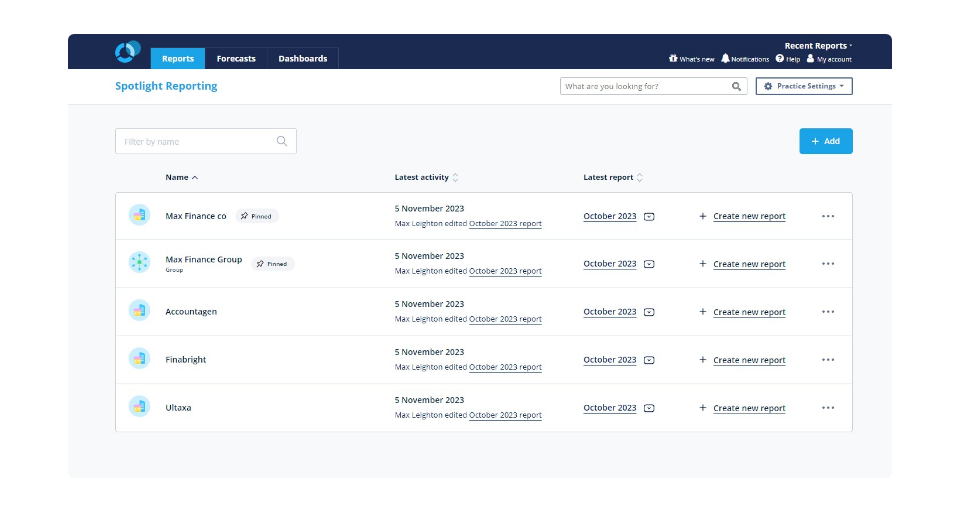Switch to the Dashboards tab
This screenshot has width=960, height=512.
click(x=302, y=59)
